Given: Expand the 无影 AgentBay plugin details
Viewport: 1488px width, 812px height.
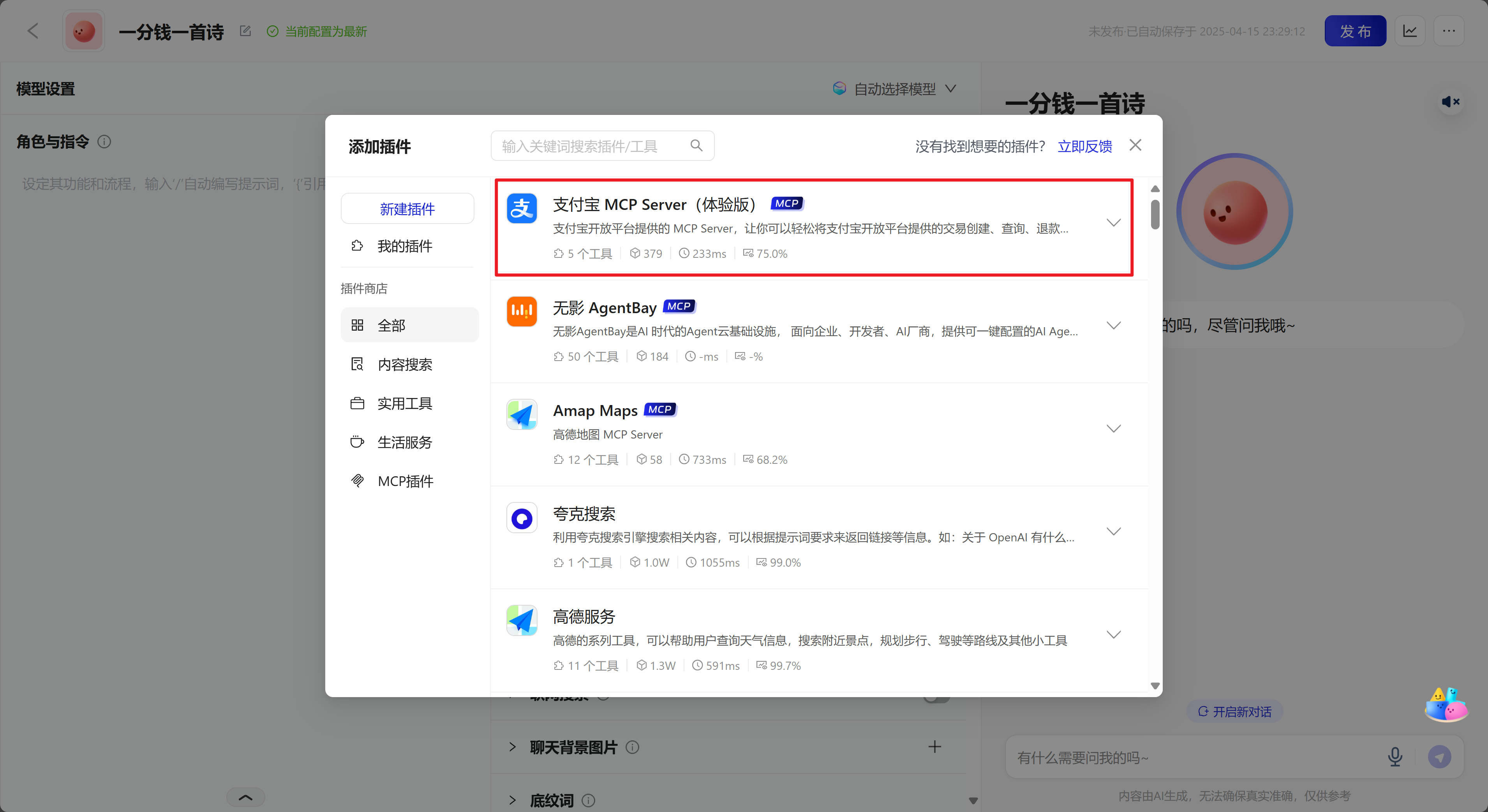Looking at the screenshot, I should pos(1113,325).
